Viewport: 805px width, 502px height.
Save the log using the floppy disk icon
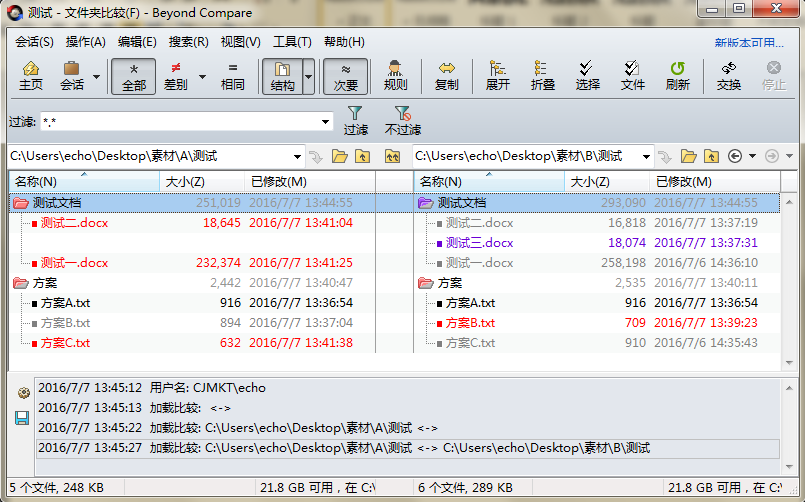click(x=22, y=417)
